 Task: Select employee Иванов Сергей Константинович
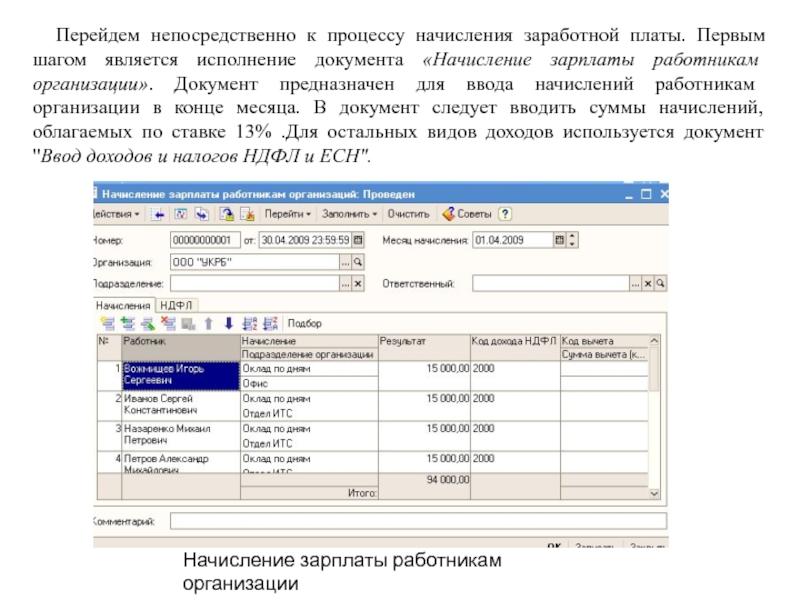(x=181, y=405)
